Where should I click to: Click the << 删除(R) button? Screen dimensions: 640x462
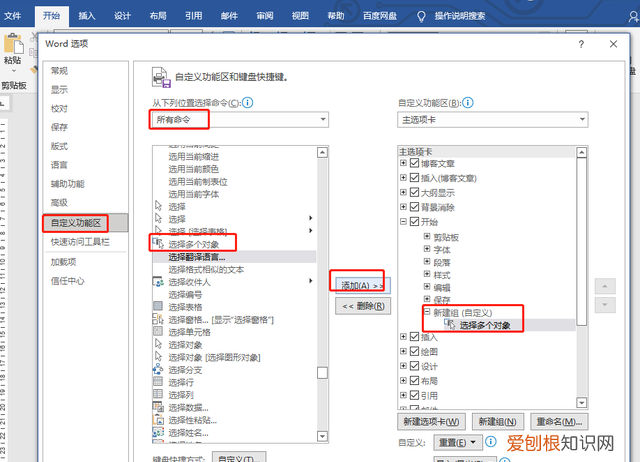pos(363,306)
